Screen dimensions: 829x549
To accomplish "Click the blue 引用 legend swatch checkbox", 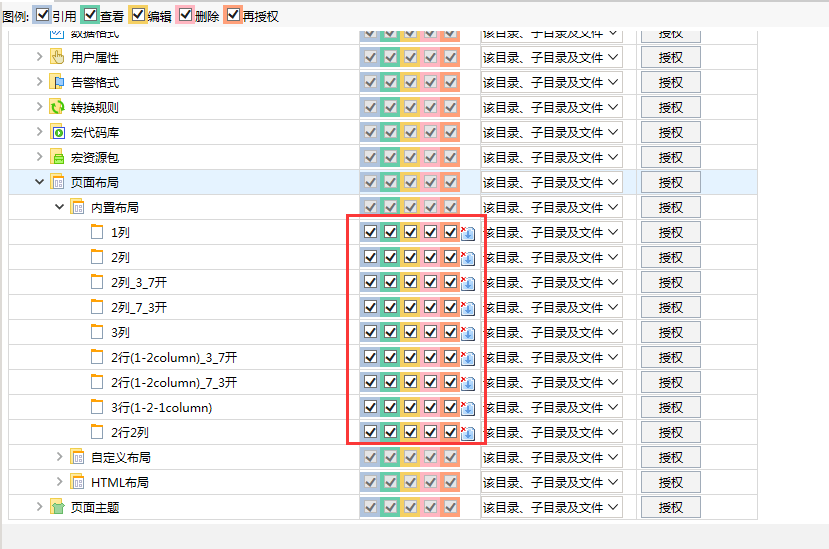I will 43,15.
